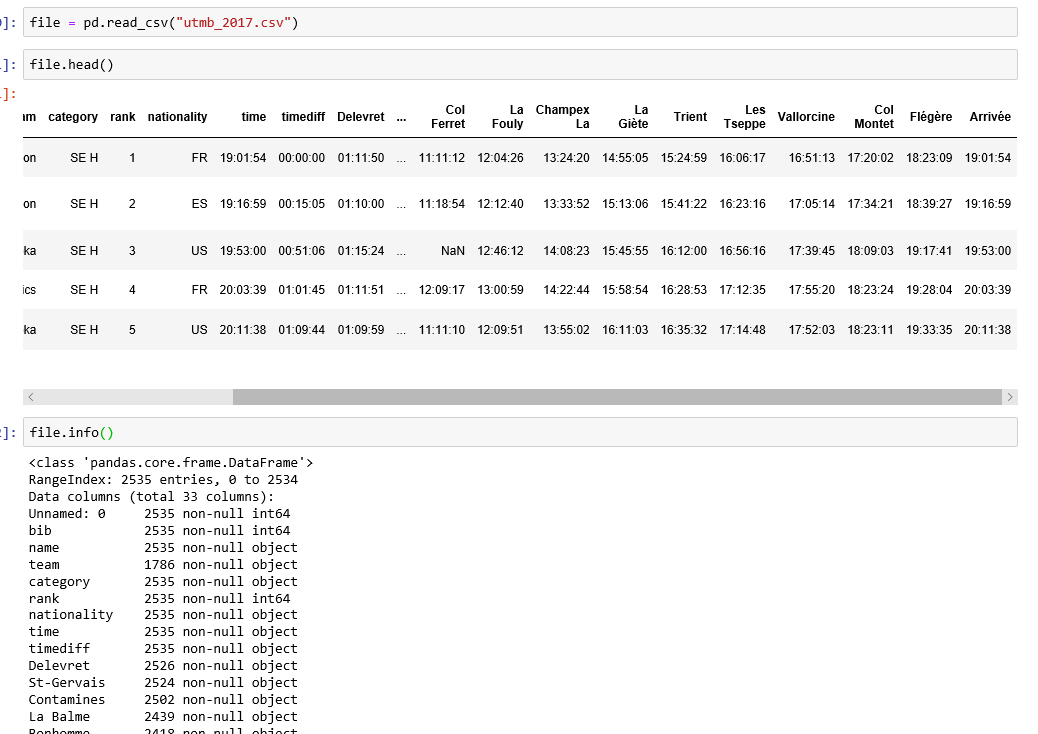Click Champex La cell 13:24:20
Image resolution: width=1038 pixels, height=734 pixels.
pos(567,158)
